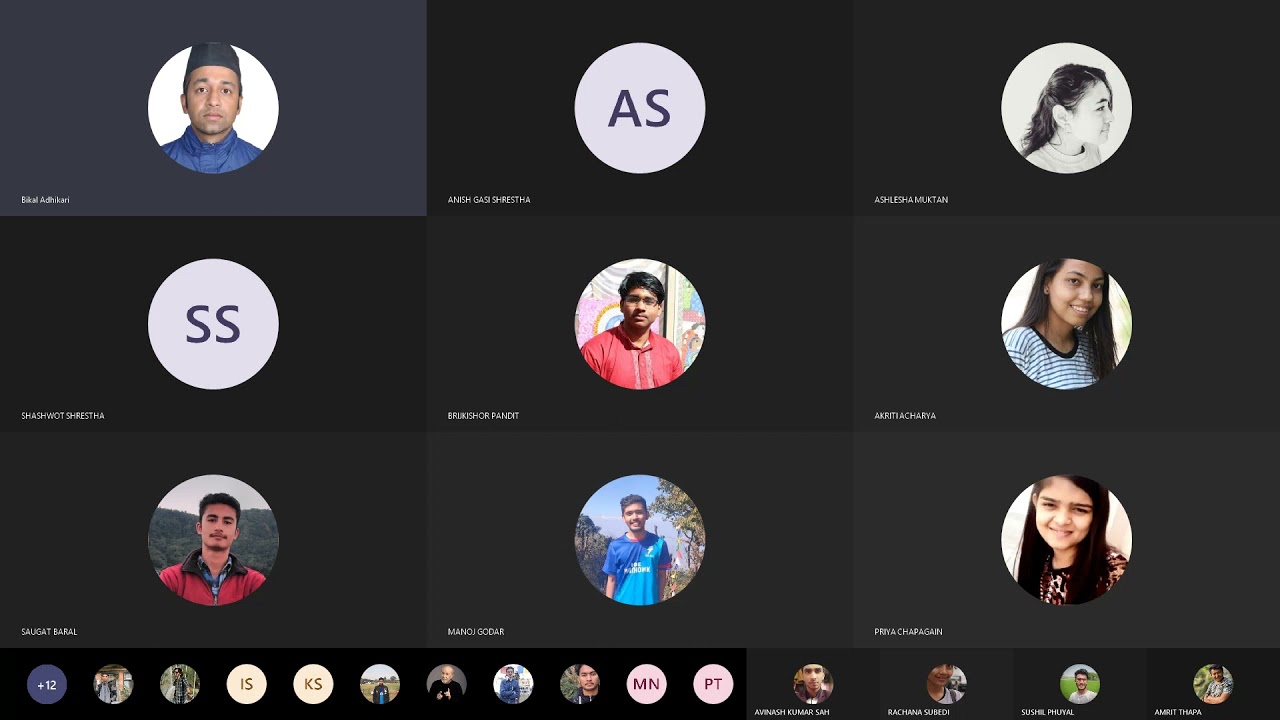Click the 'AVINASH KUMAR SAH' name label
The image size is (1280, 720).
point(792,712)
